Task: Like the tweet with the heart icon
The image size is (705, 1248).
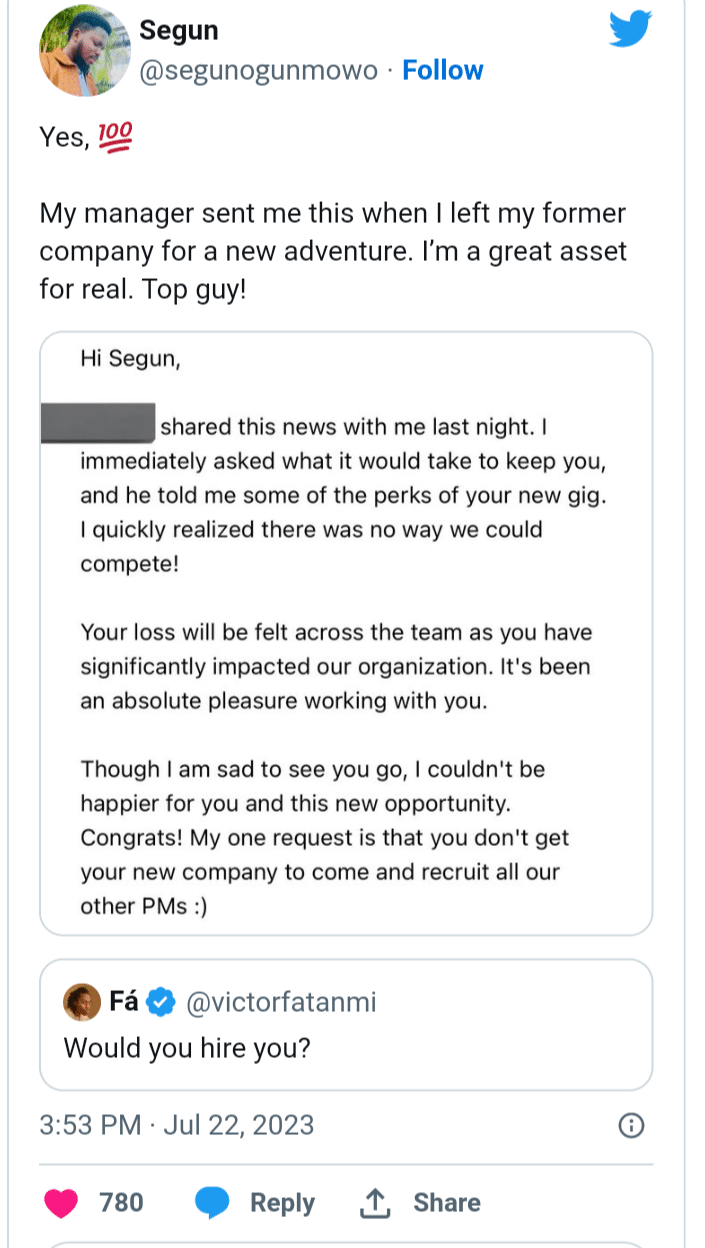Action: (x=62, y=1202)
